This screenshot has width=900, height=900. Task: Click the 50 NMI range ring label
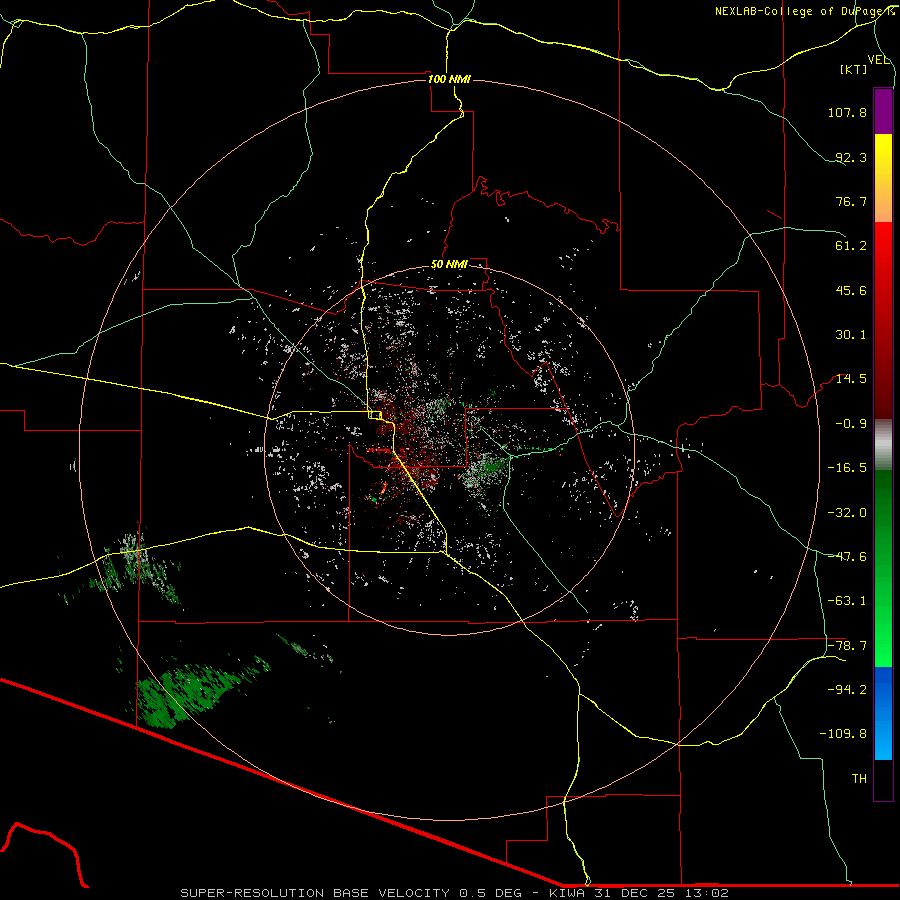(x=449, y=265)
